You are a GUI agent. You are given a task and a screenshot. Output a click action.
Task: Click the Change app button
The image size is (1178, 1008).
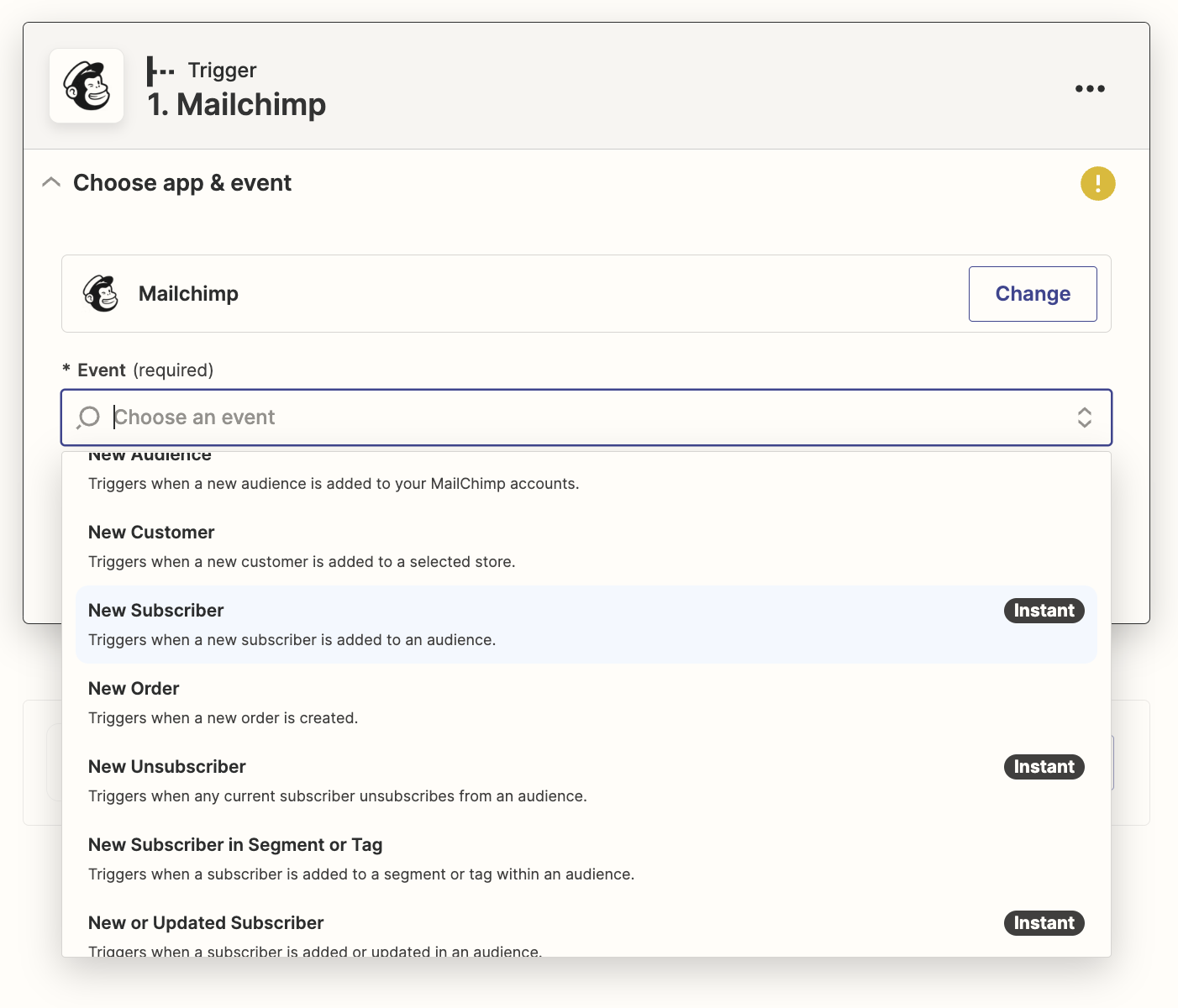point(1033,294)
